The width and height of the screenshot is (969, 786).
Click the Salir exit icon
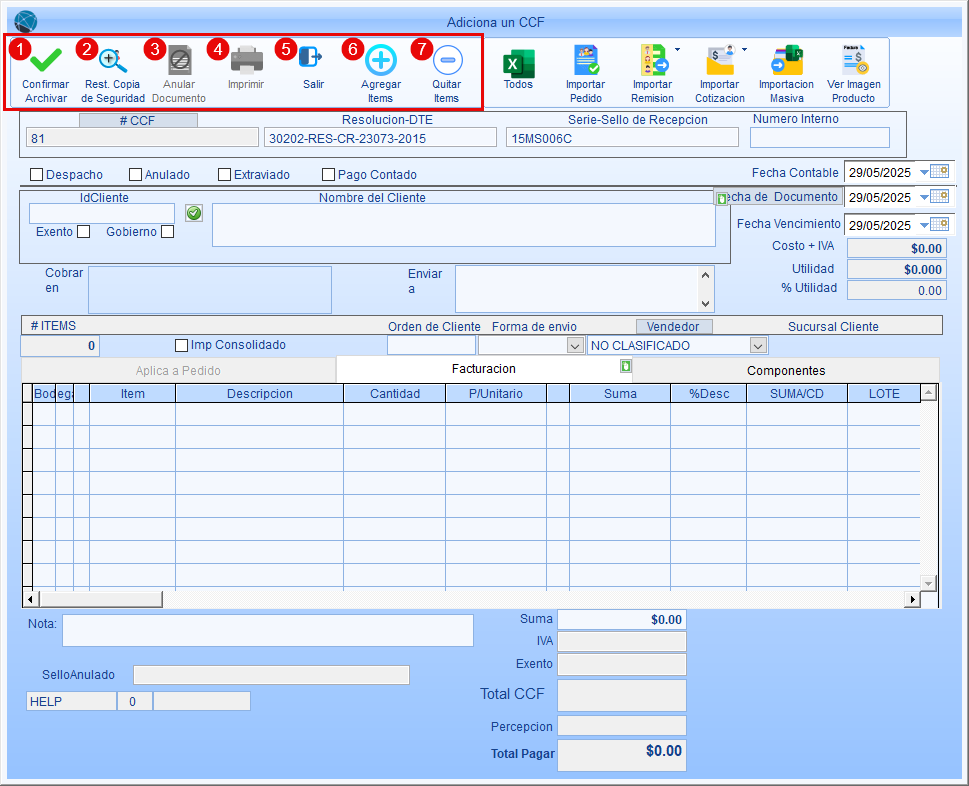pyautogui.click(x=311, y=58)
